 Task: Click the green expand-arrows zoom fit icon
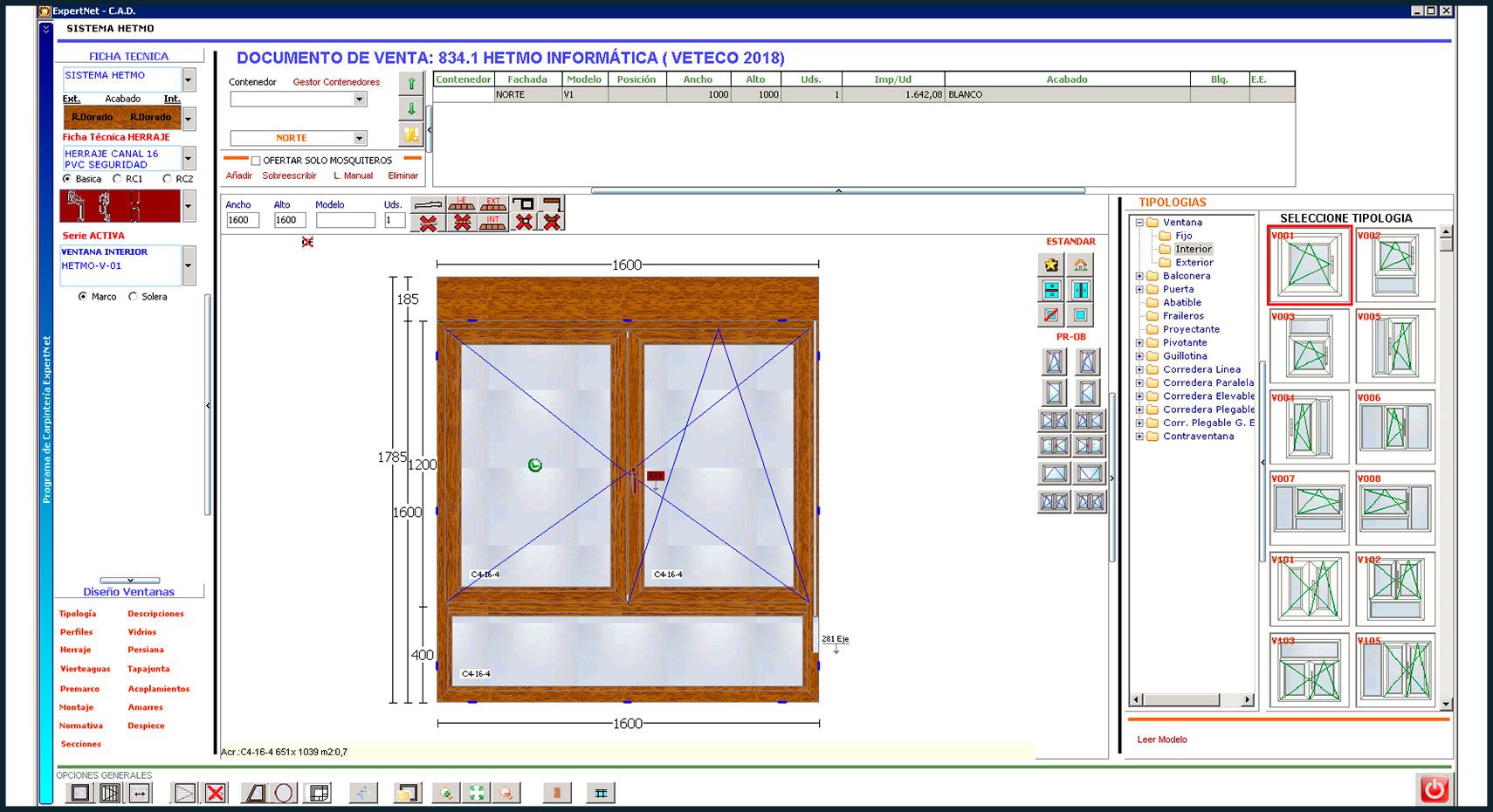(476, 793)
